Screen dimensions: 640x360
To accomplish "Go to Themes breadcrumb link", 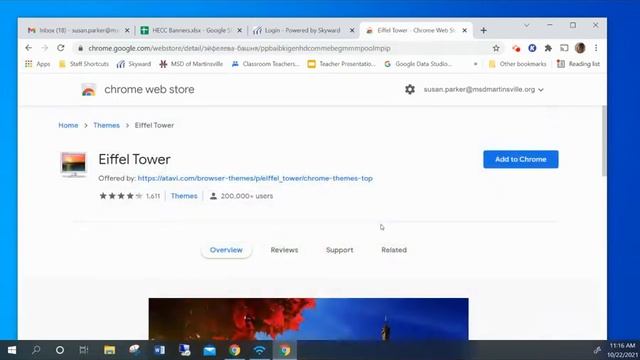I will click(x=107, y=125).
